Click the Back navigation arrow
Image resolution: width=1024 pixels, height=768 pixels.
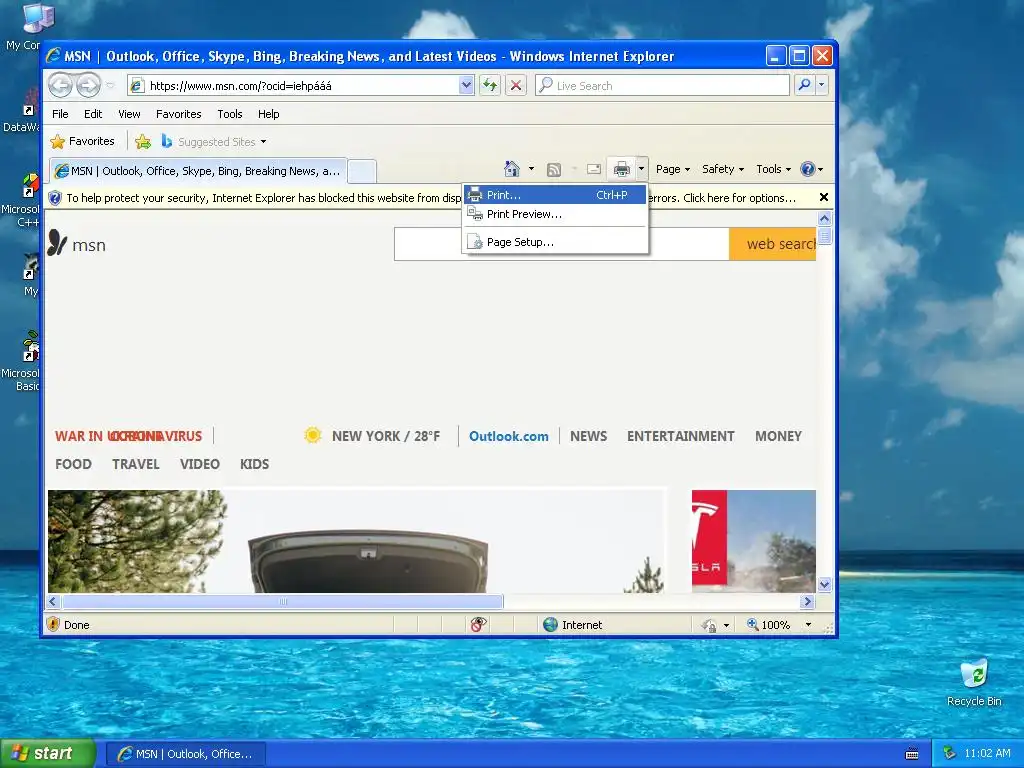coord(60,85)
